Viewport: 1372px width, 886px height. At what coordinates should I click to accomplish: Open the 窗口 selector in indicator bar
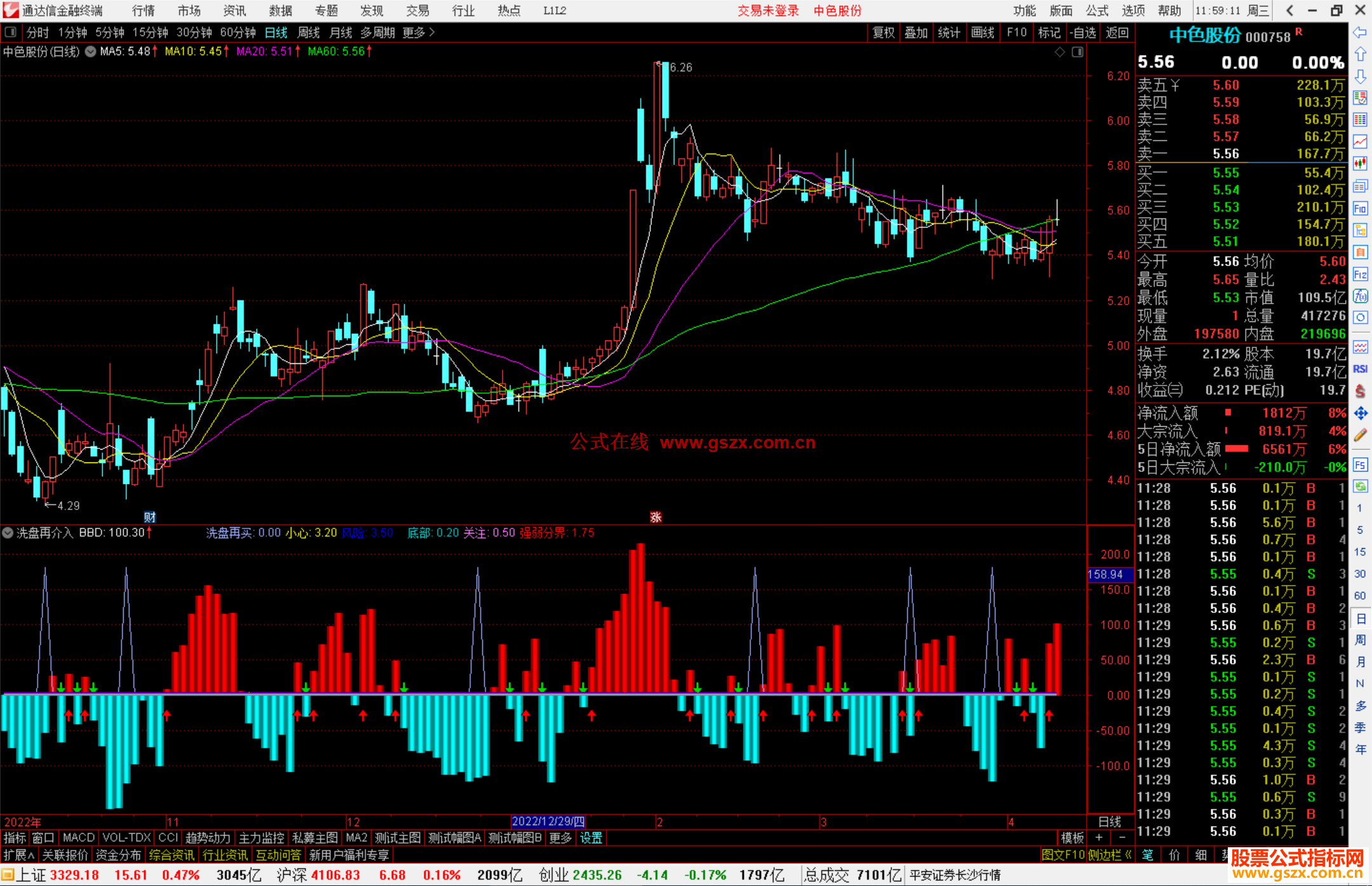(x=43, y=838)
